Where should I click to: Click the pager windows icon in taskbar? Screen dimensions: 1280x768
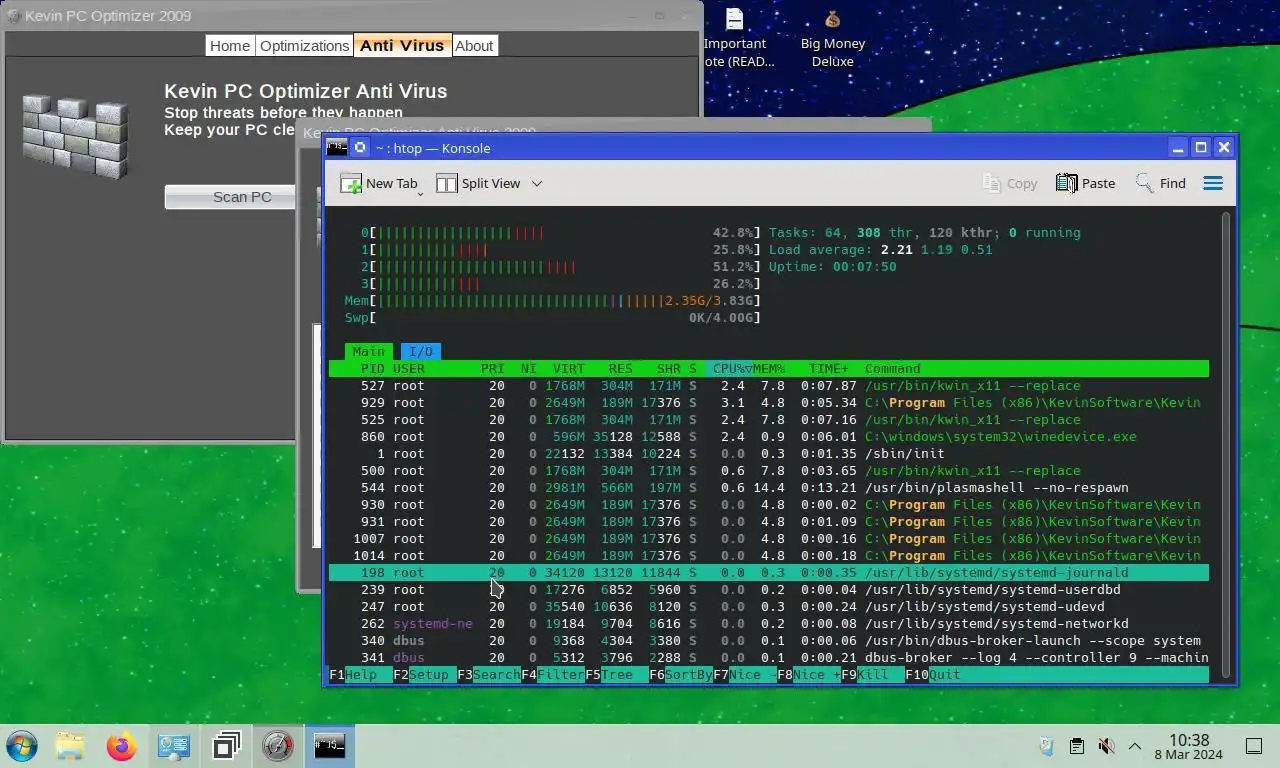[226, 746]
